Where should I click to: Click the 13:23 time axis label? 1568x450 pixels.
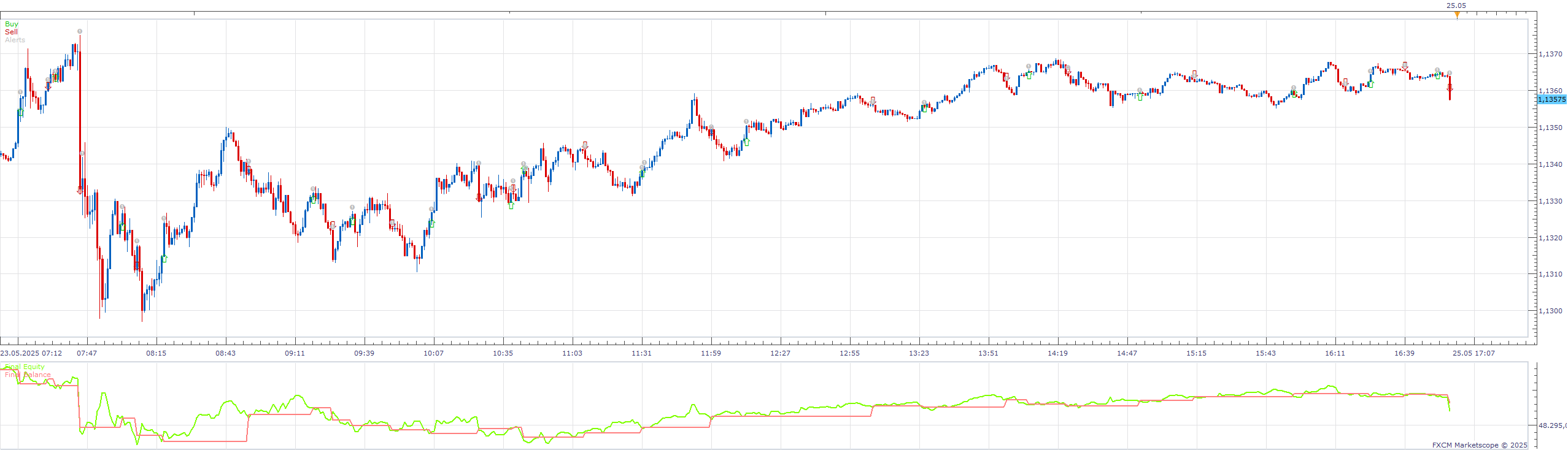point(919,353)
